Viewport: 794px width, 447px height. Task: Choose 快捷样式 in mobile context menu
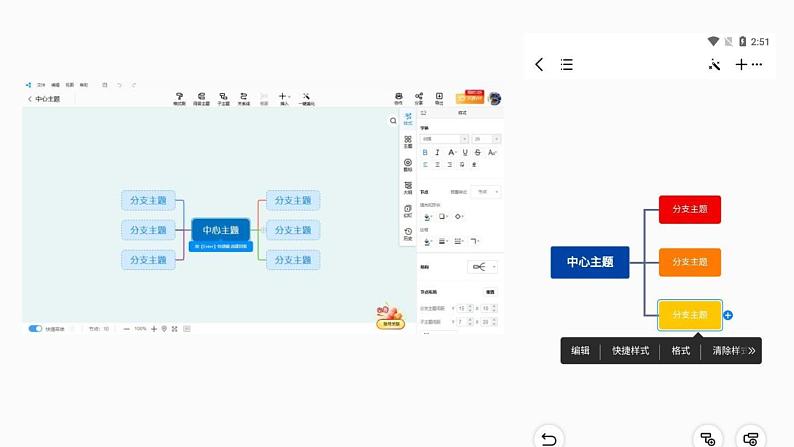pos(630,350)
